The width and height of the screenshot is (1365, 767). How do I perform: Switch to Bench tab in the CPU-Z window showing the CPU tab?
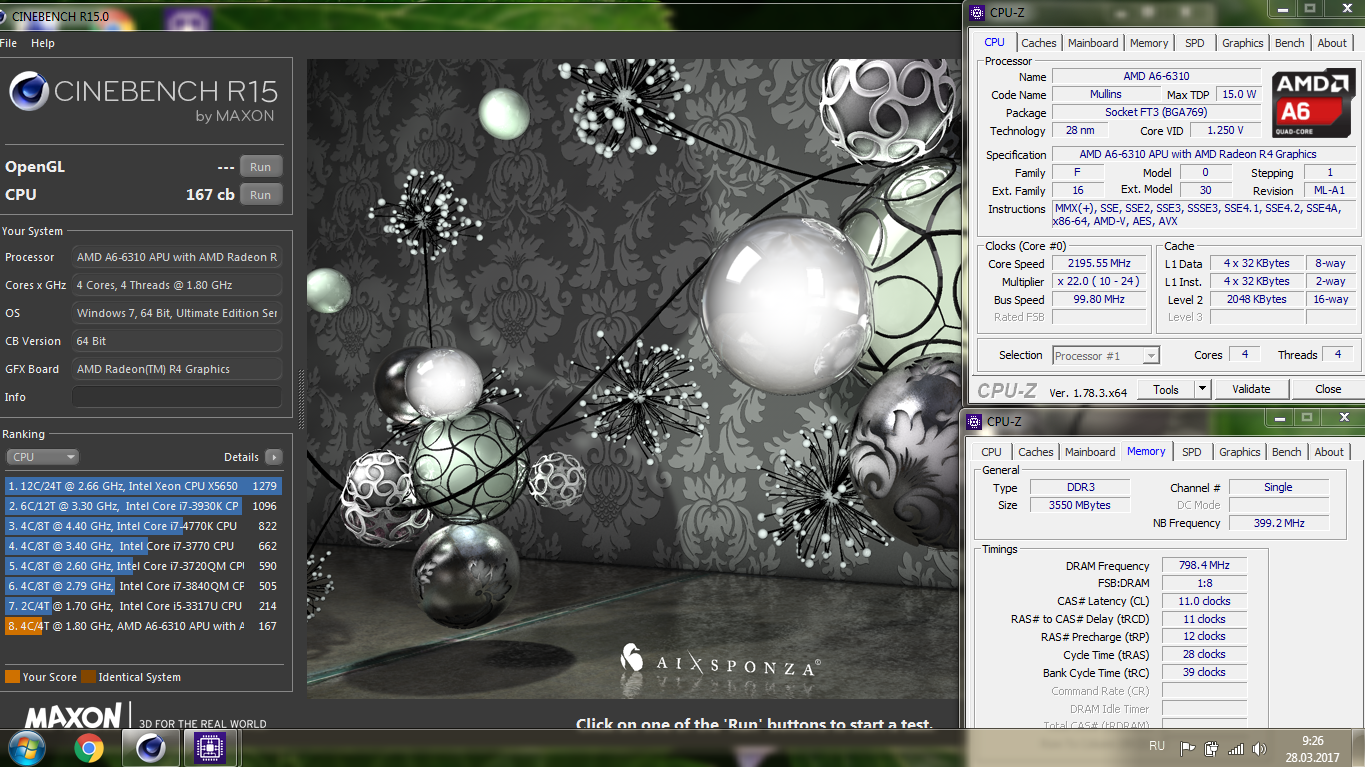1289,43
